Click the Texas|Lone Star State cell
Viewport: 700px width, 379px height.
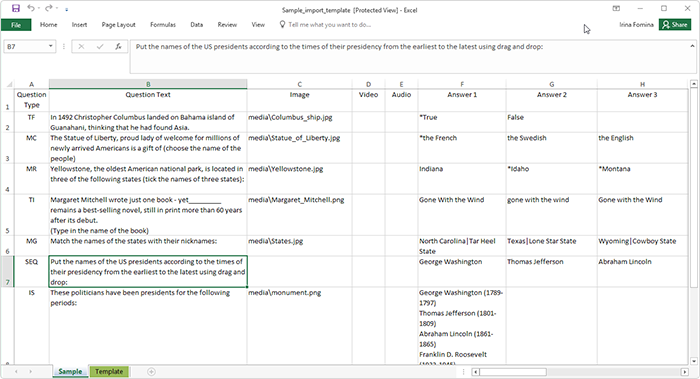click(552, 246)
